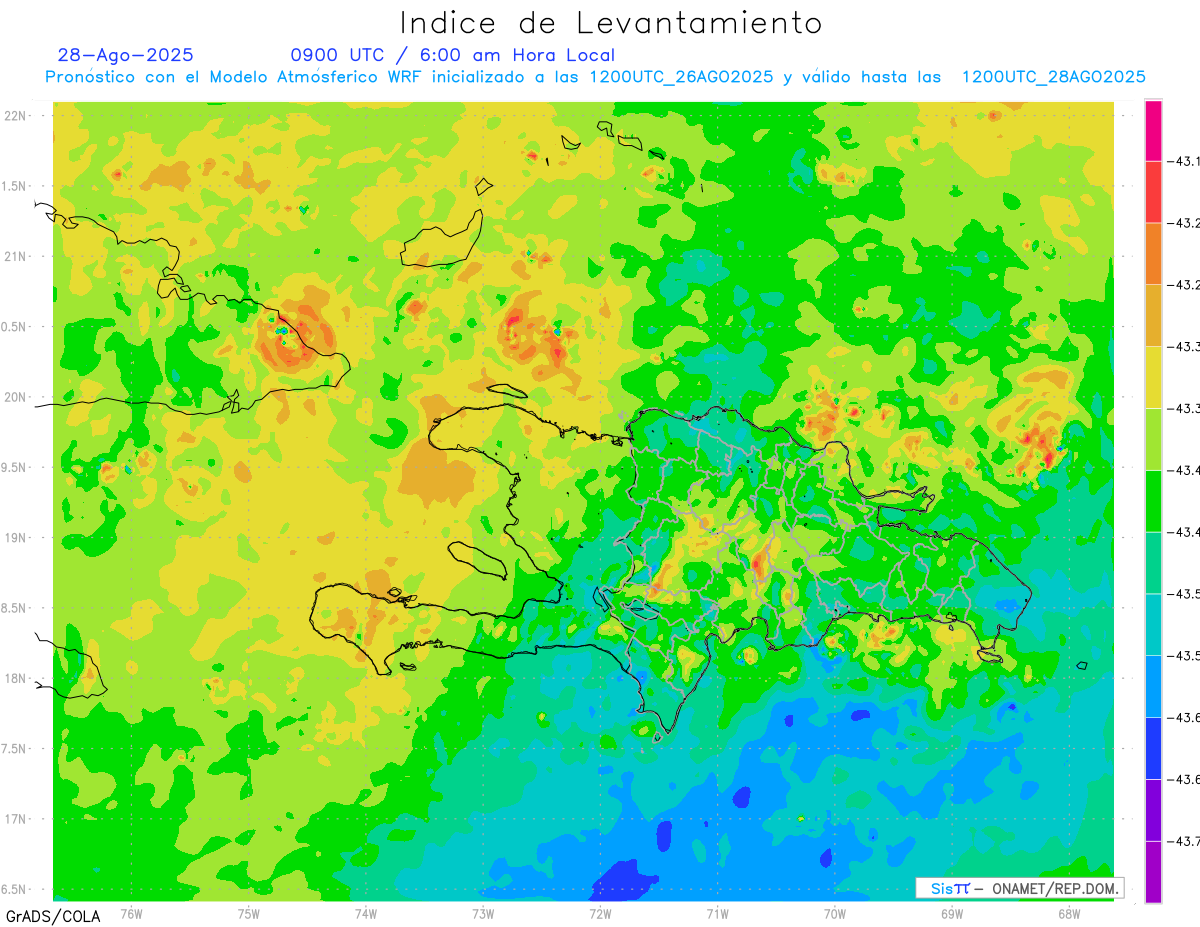Click the WRF forecast description line

point(596,77)
